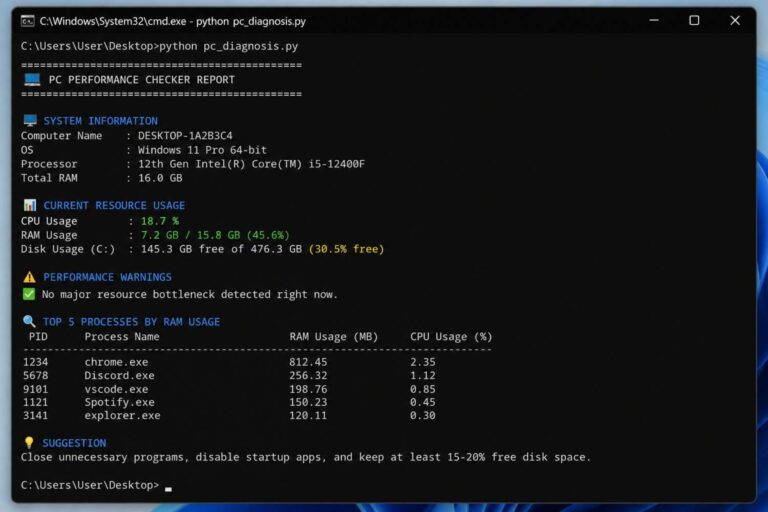Click the 'PID' column header
Screen dimensions: 768x512
coord(38,337)
